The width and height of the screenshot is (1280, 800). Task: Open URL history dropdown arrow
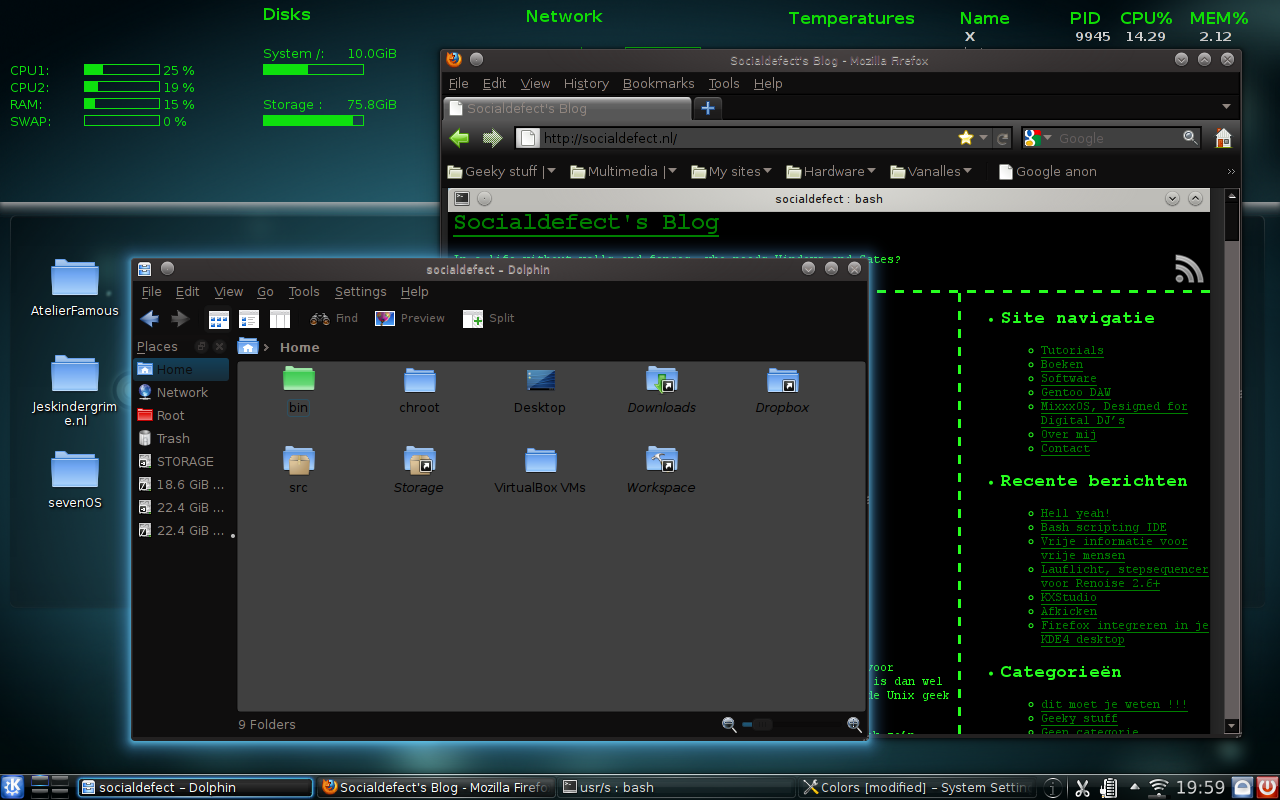click(x=984, y=138)
